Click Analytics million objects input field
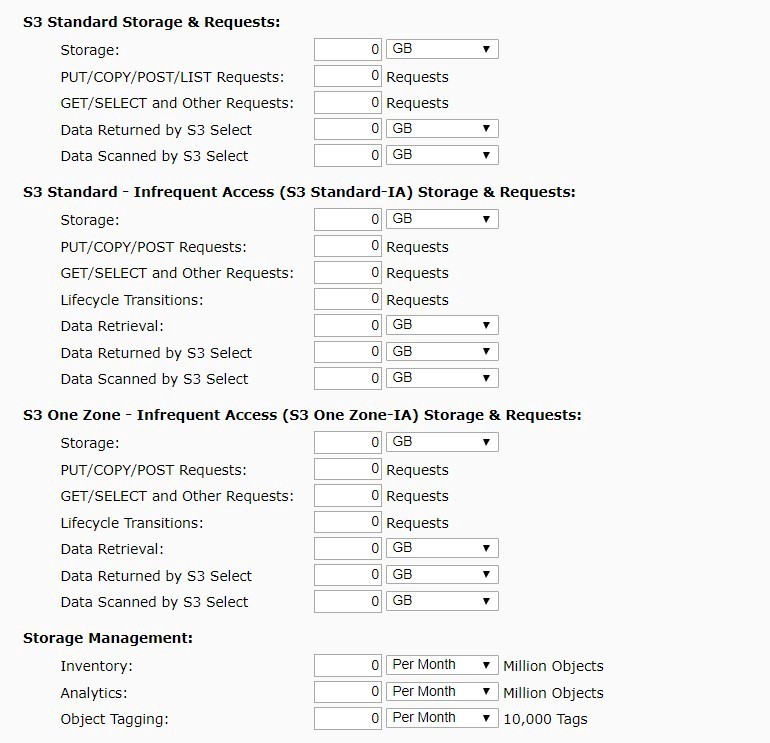 point(347,692)
